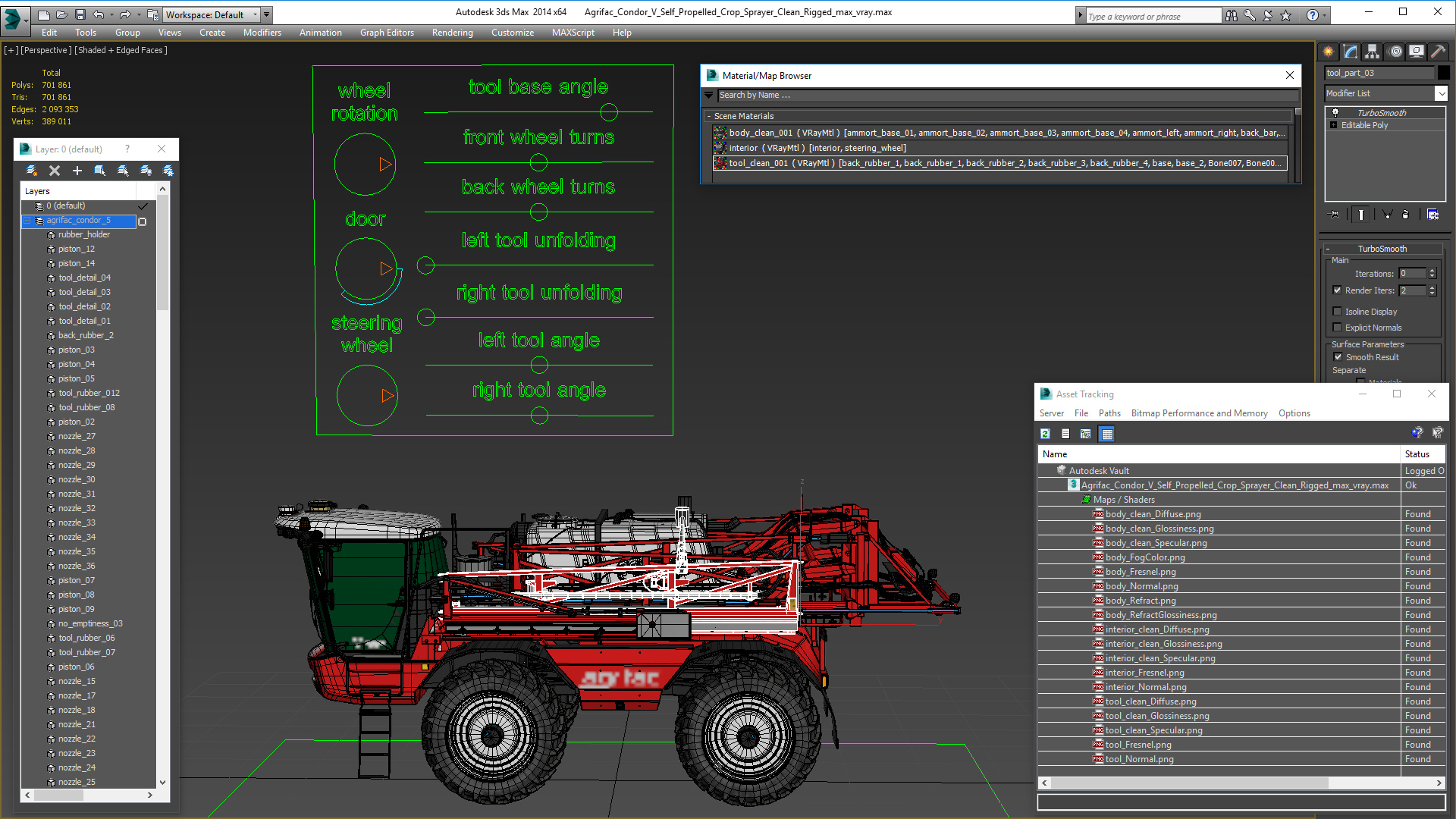Click the Set Project Folder icon
The width and height of the screenshot is (1456, 819).
click(x=152, y=14)
